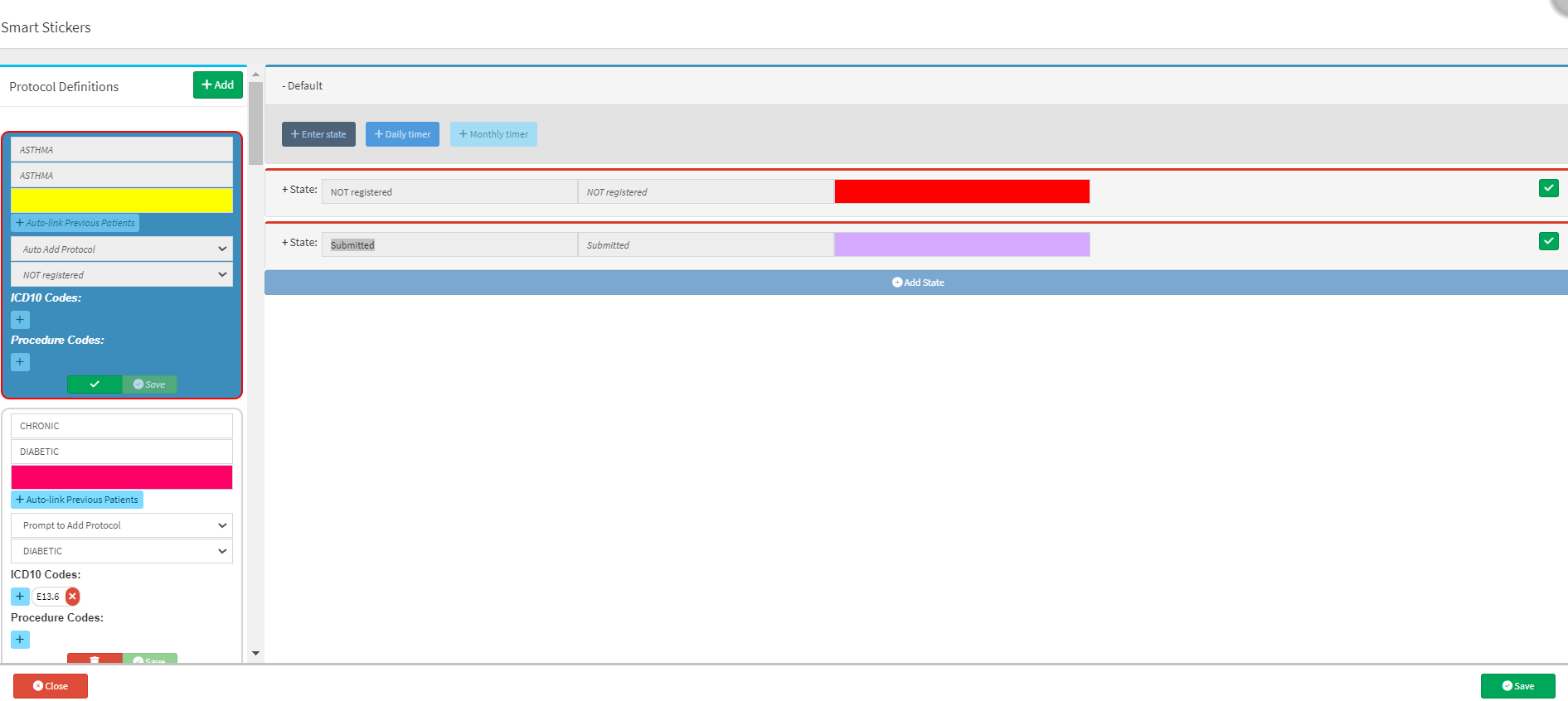Add a Monthly timer
Image resolution: width=1568 pixels, height=701 pixels.
493,134
